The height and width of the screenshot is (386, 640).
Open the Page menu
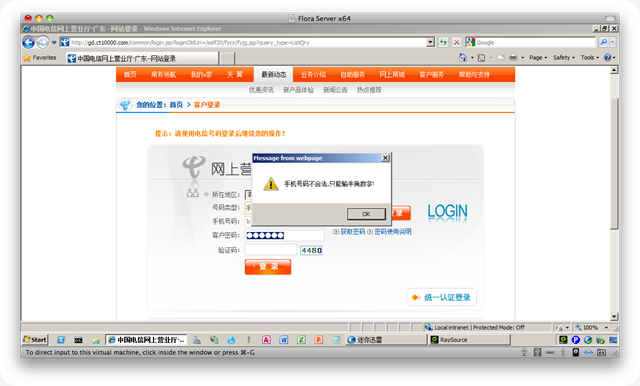point(538,58)
